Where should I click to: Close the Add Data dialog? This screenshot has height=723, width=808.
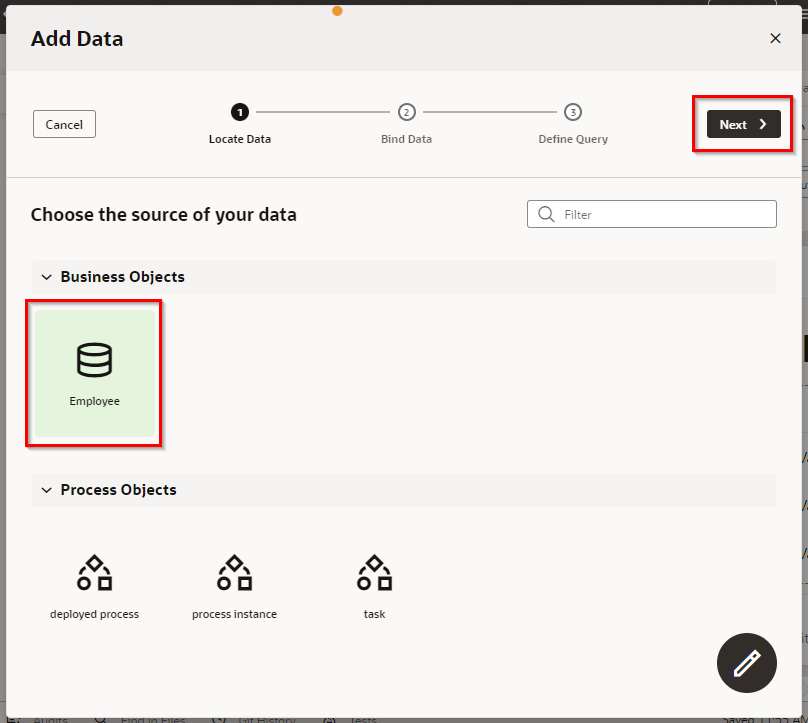775,39
